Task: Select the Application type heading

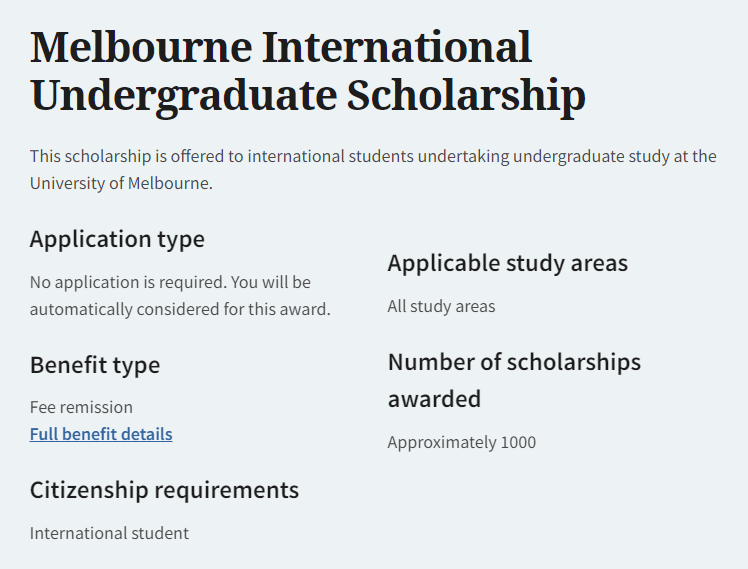Action: [x=117, y=239]
